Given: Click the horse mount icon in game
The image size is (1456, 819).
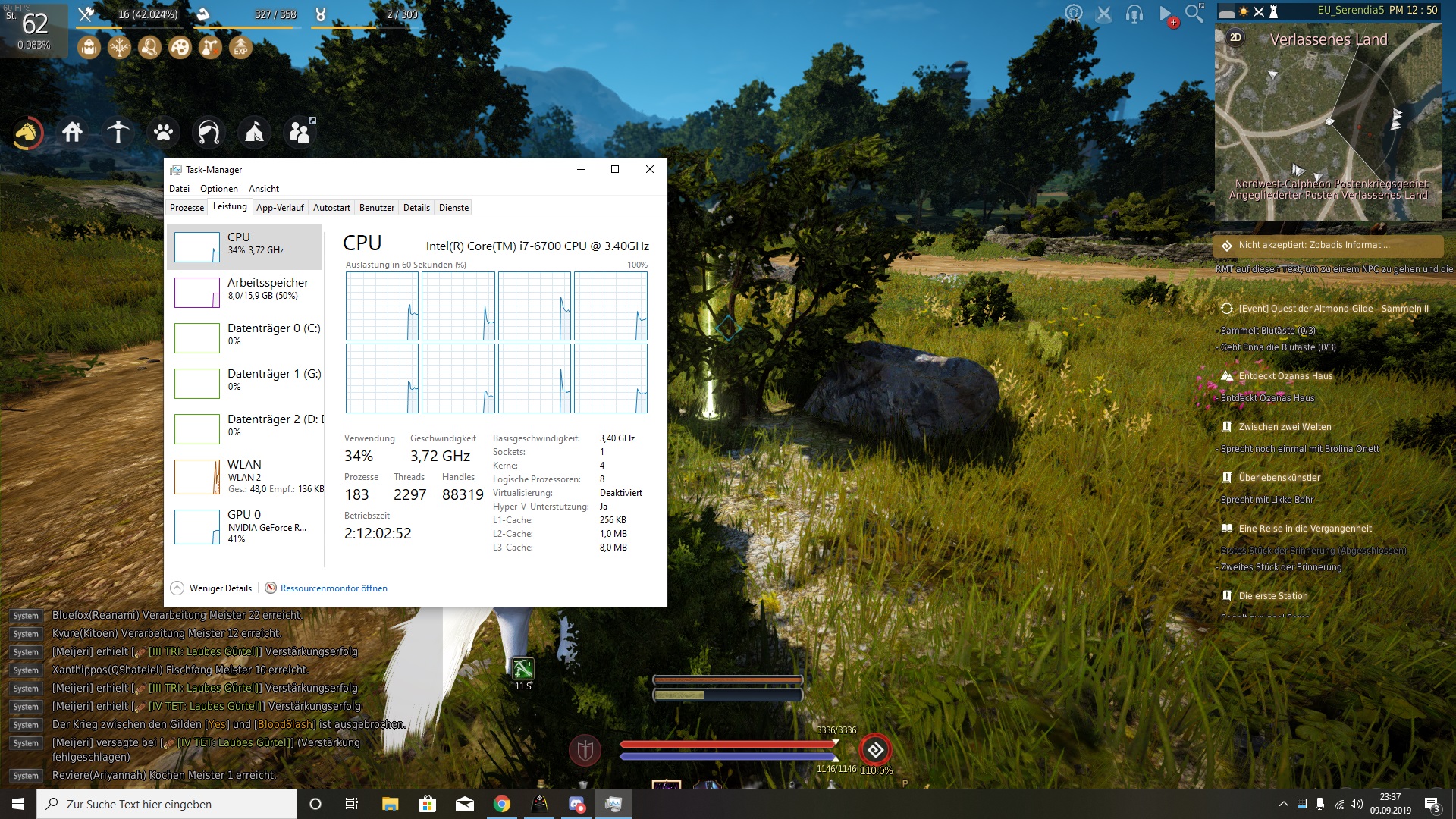Looking at the screenshot, I should 27,133.
